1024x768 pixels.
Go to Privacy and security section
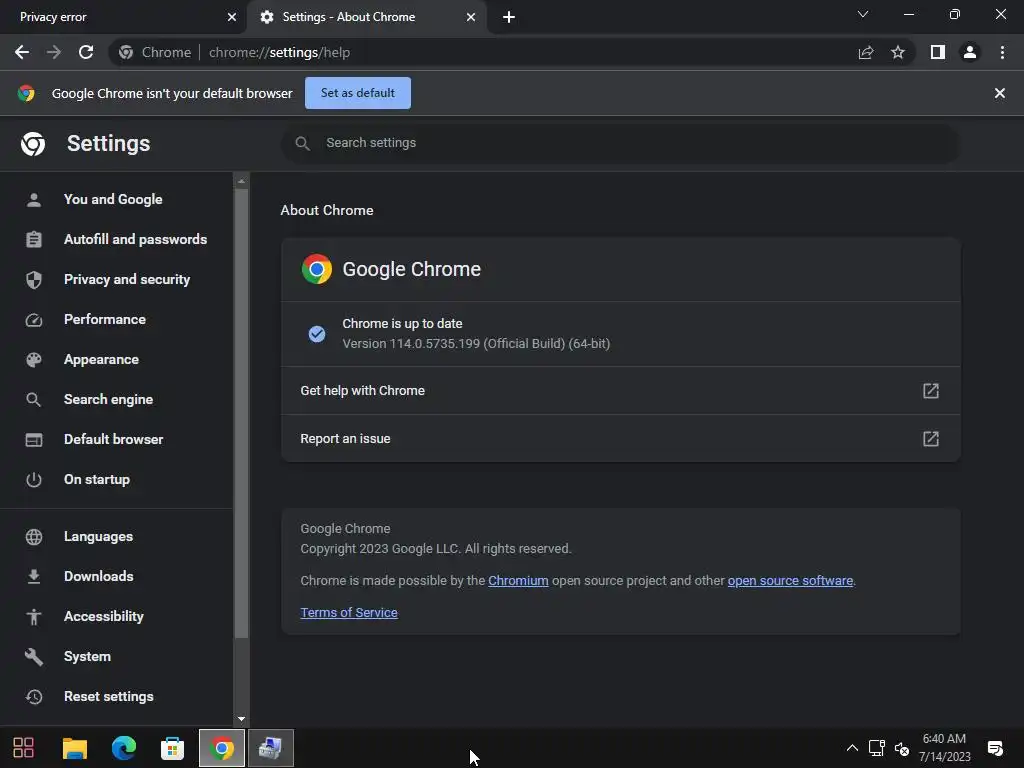click(x=127, y=280)
